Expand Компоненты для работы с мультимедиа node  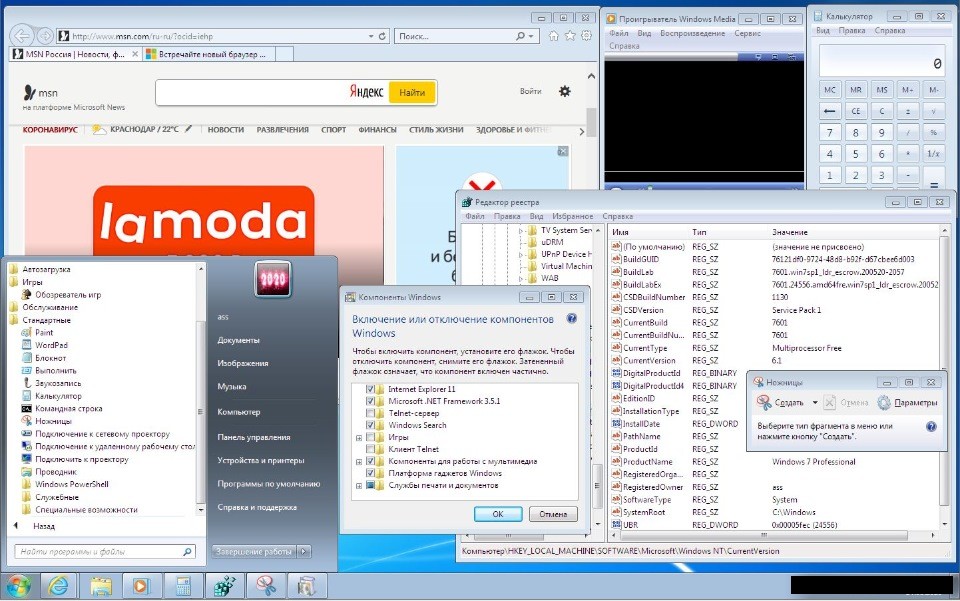click(x=359, y=461)
